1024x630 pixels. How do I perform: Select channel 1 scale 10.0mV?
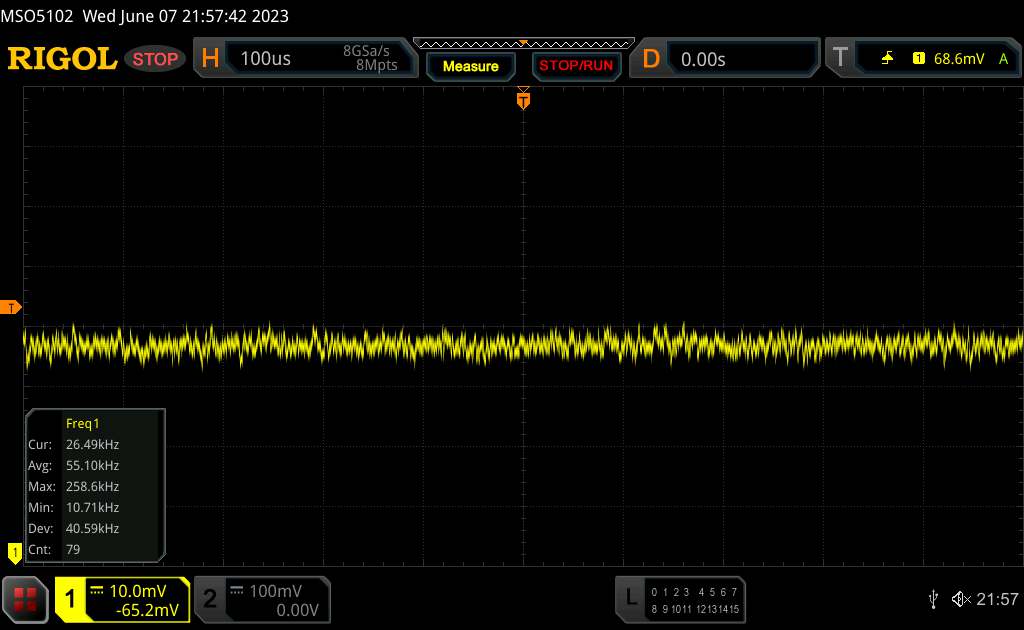click(138, 591)
